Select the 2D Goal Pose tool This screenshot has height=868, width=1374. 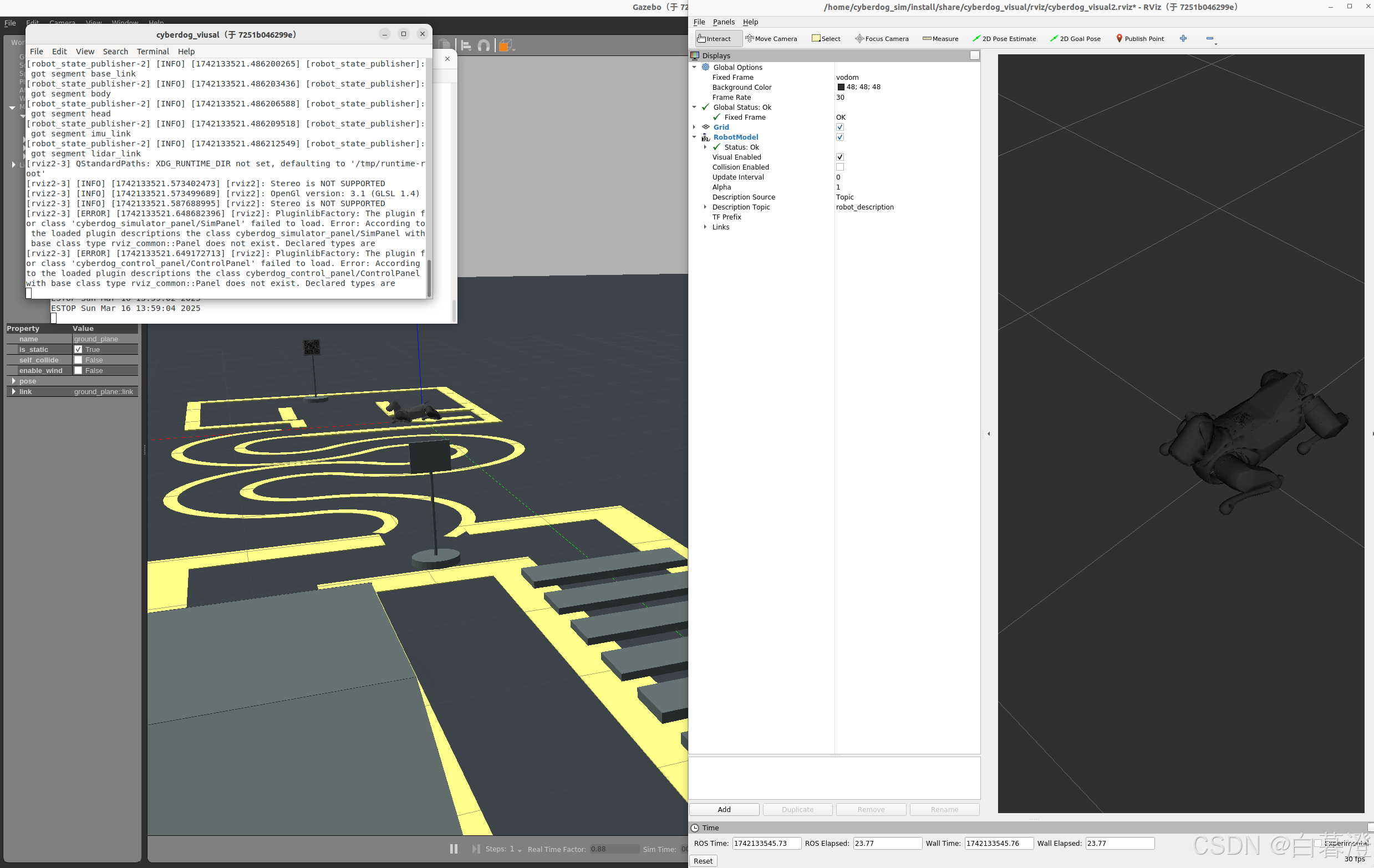tap(1075, 39)
